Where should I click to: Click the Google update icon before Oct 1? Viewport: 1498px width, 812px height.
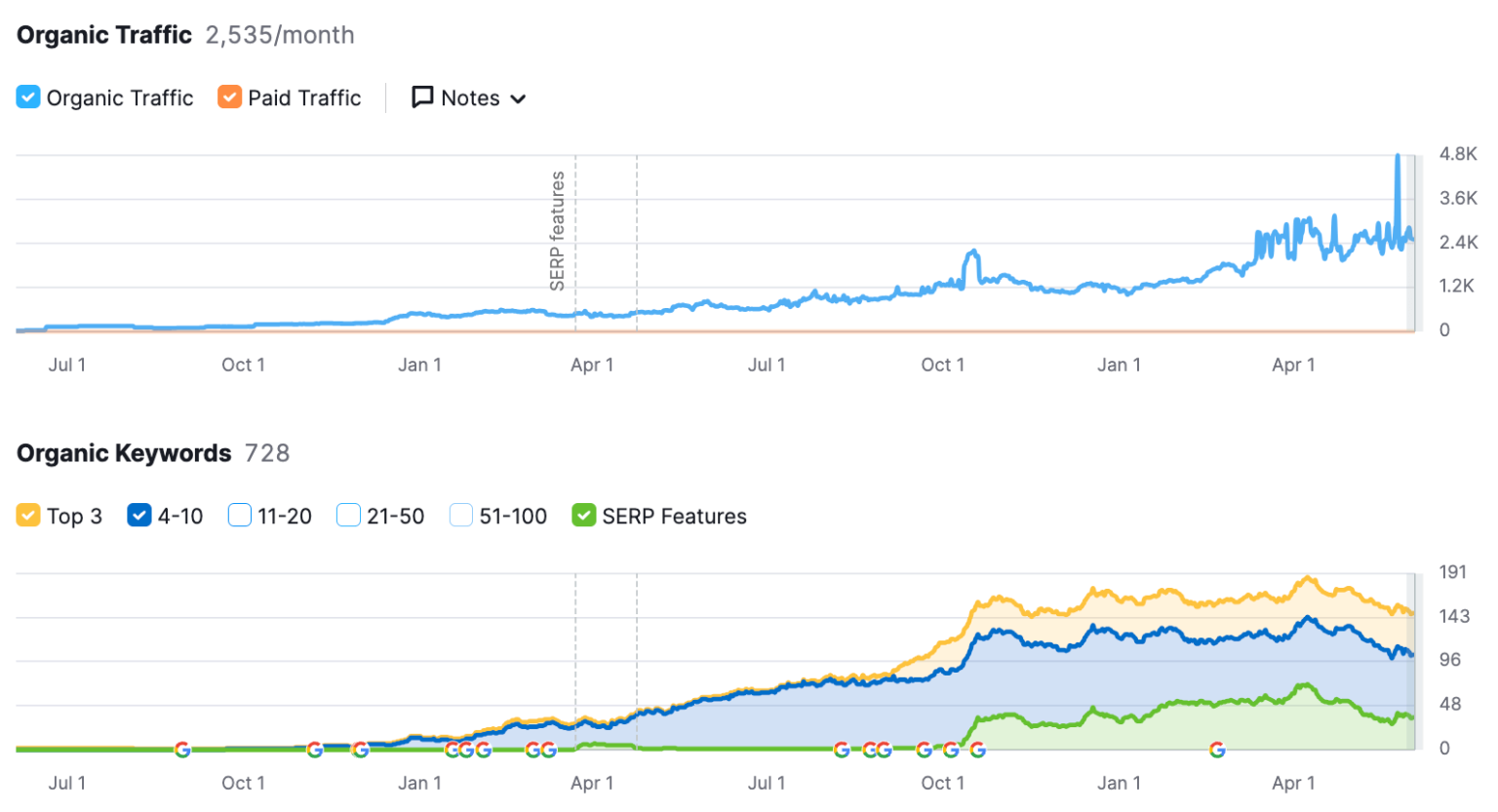[924, 750]
